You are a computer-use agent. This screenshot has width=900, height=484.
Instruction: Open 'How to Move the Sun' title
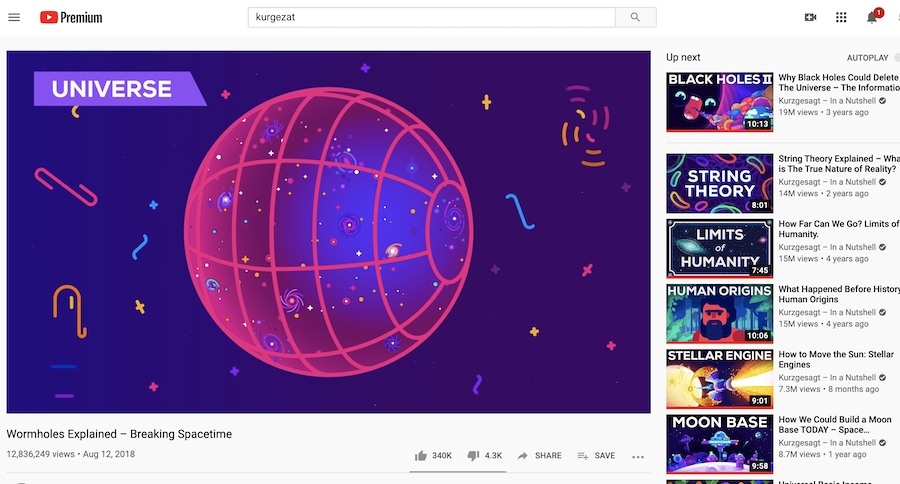click(836, 359)
